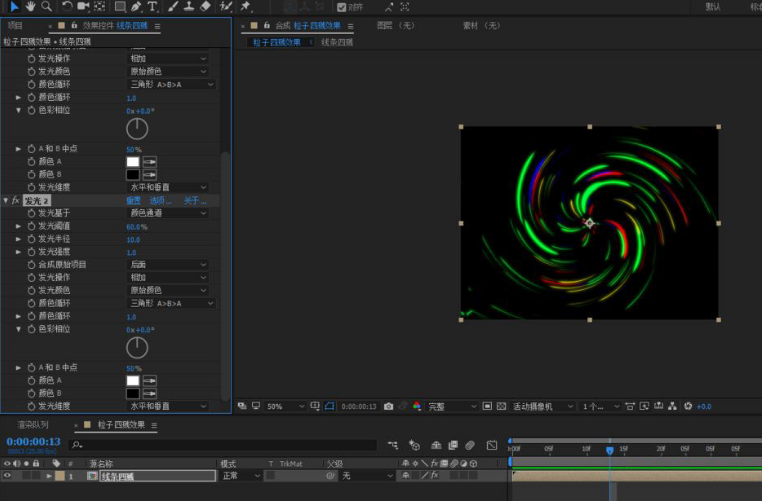Image resolution: width=762 pixels, height=501 pixels.
Task: Toggle stopwatch for 发光半径
Action: 32,239
